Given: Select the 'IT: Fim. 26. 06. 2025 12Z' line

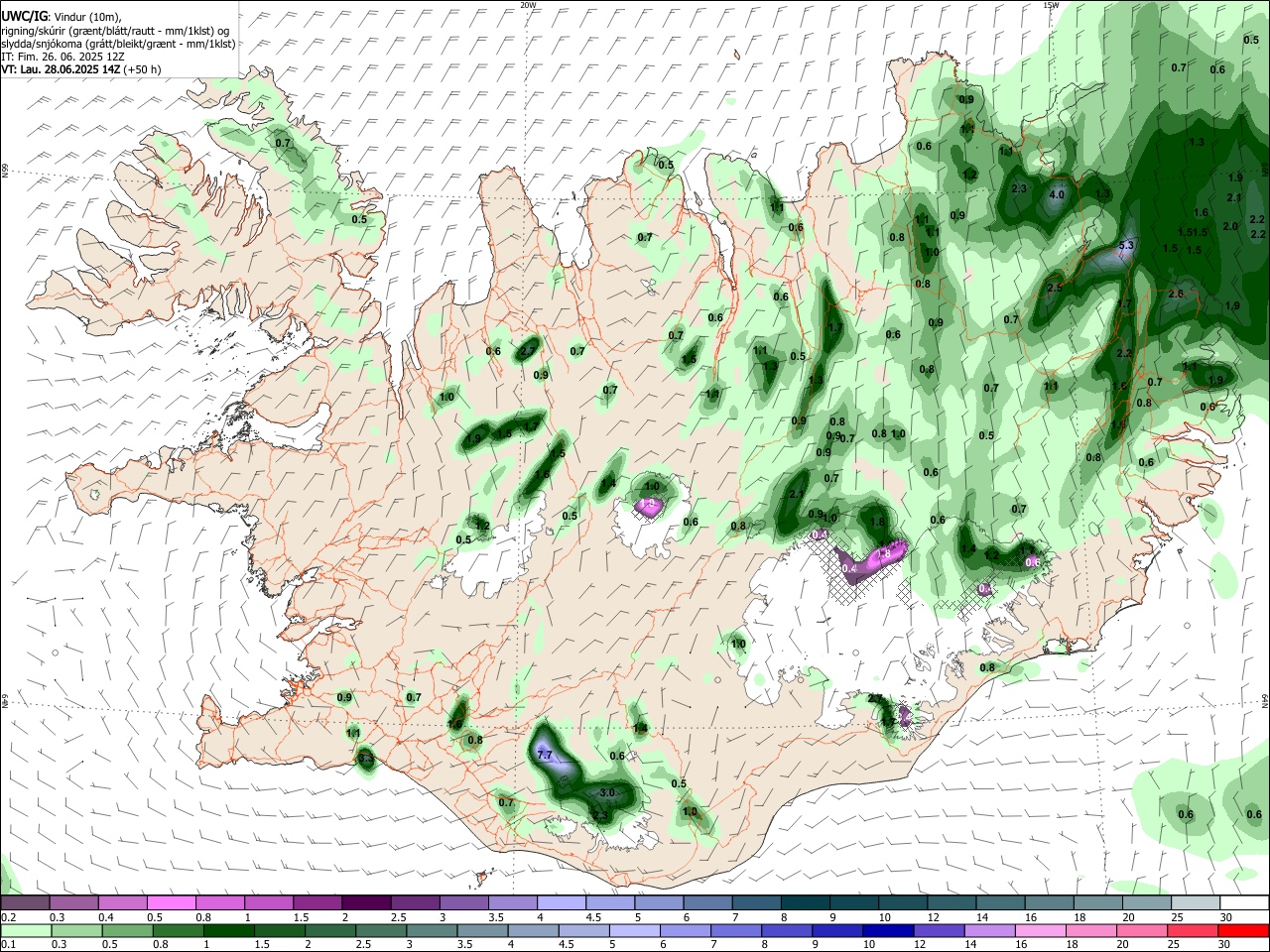Looking at the screenshot, I should point(63,57).
